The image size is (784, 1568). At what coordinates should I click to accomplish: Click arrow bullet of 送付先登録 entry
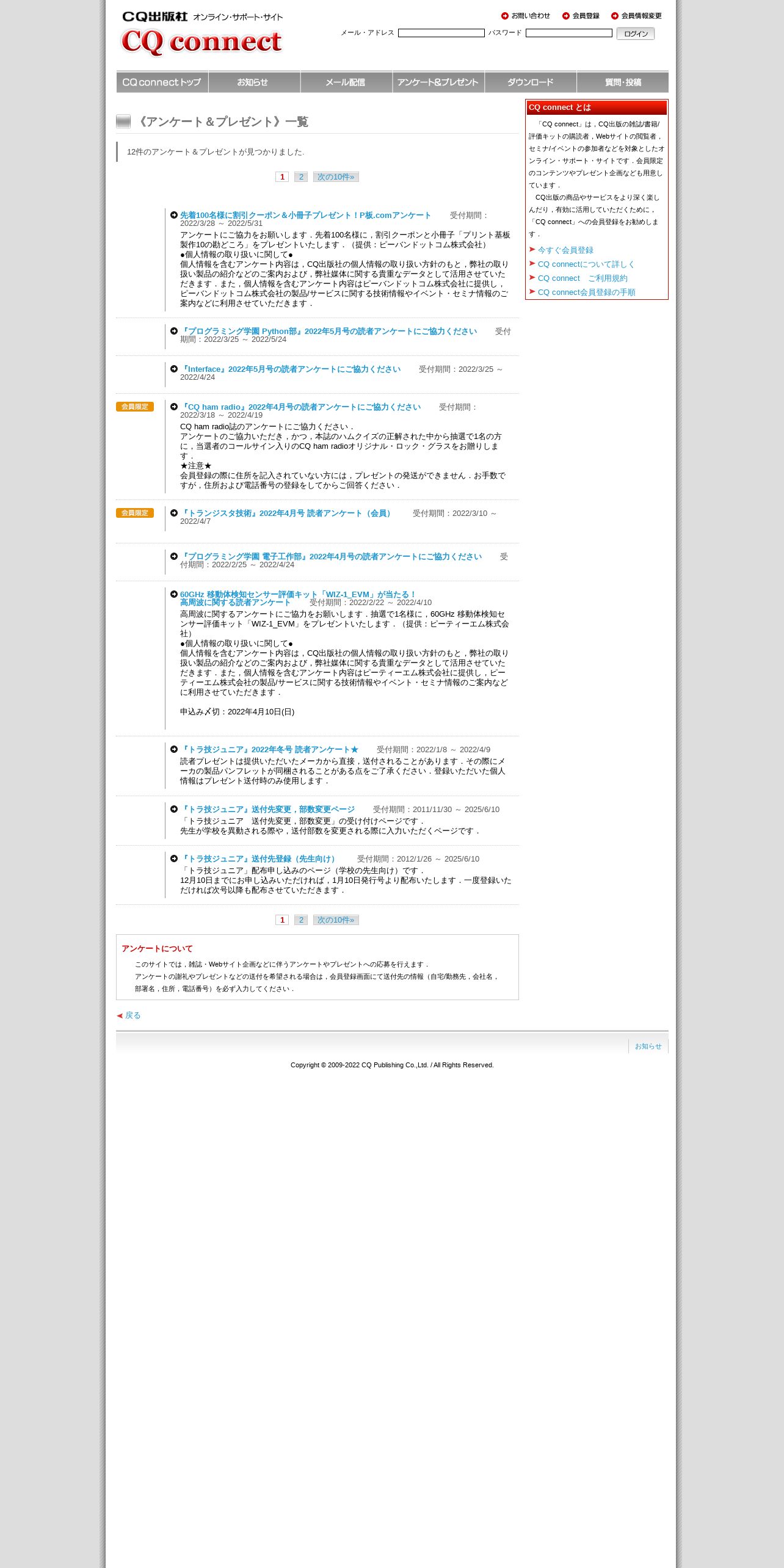(174, 858)
